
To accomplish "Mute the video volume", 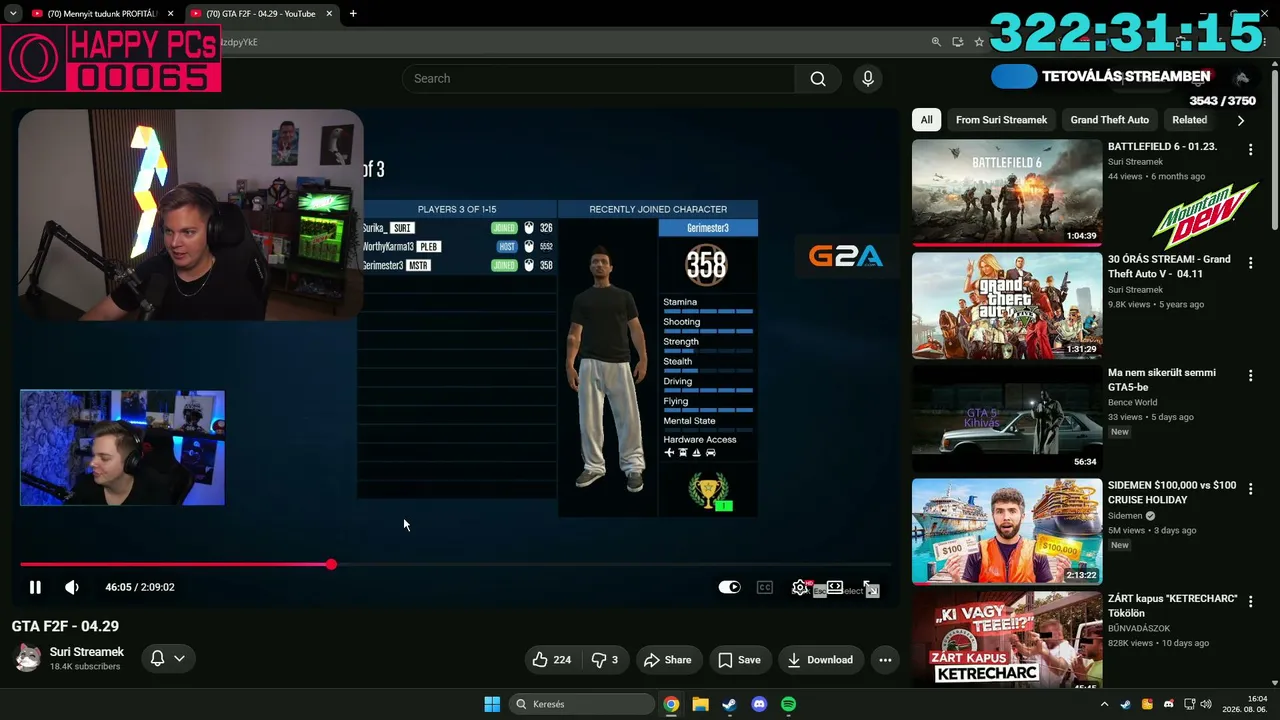I will click(72, 587).
